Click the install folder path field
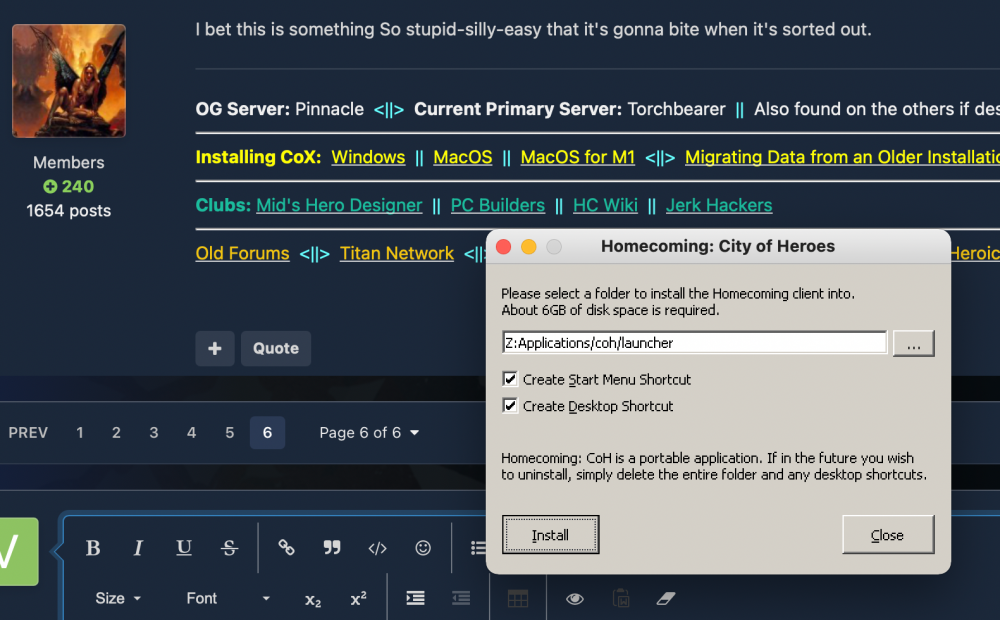 694,343
